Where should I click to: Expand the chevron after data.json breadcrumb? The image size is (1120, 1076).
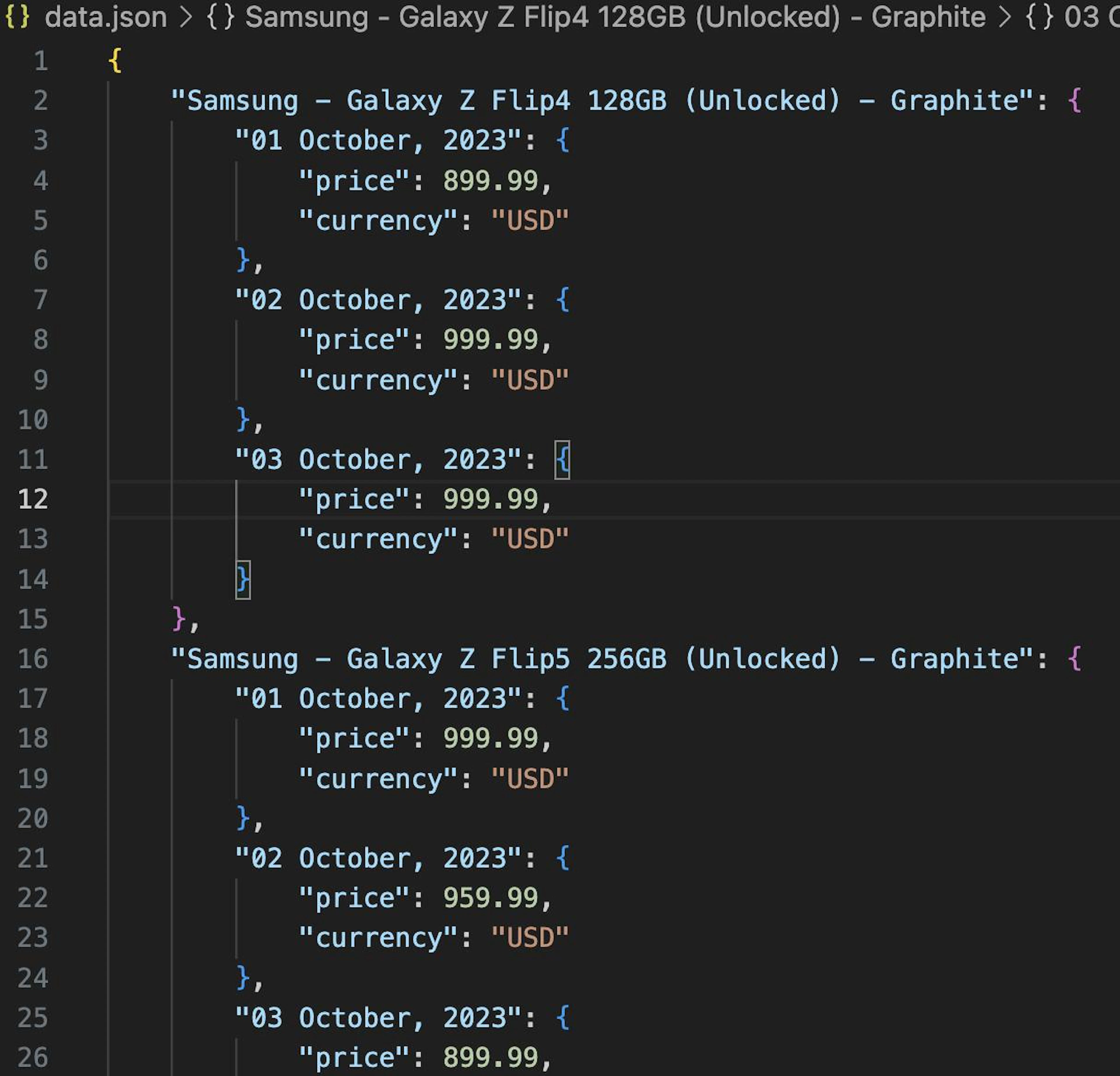pos(186,17)
